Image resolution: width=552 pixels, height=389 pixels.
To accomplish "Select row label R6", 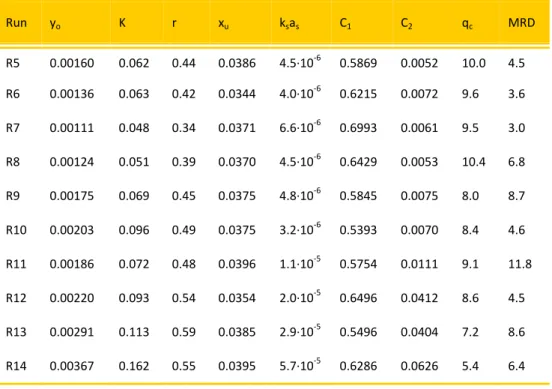I will (x=13, y=94).
